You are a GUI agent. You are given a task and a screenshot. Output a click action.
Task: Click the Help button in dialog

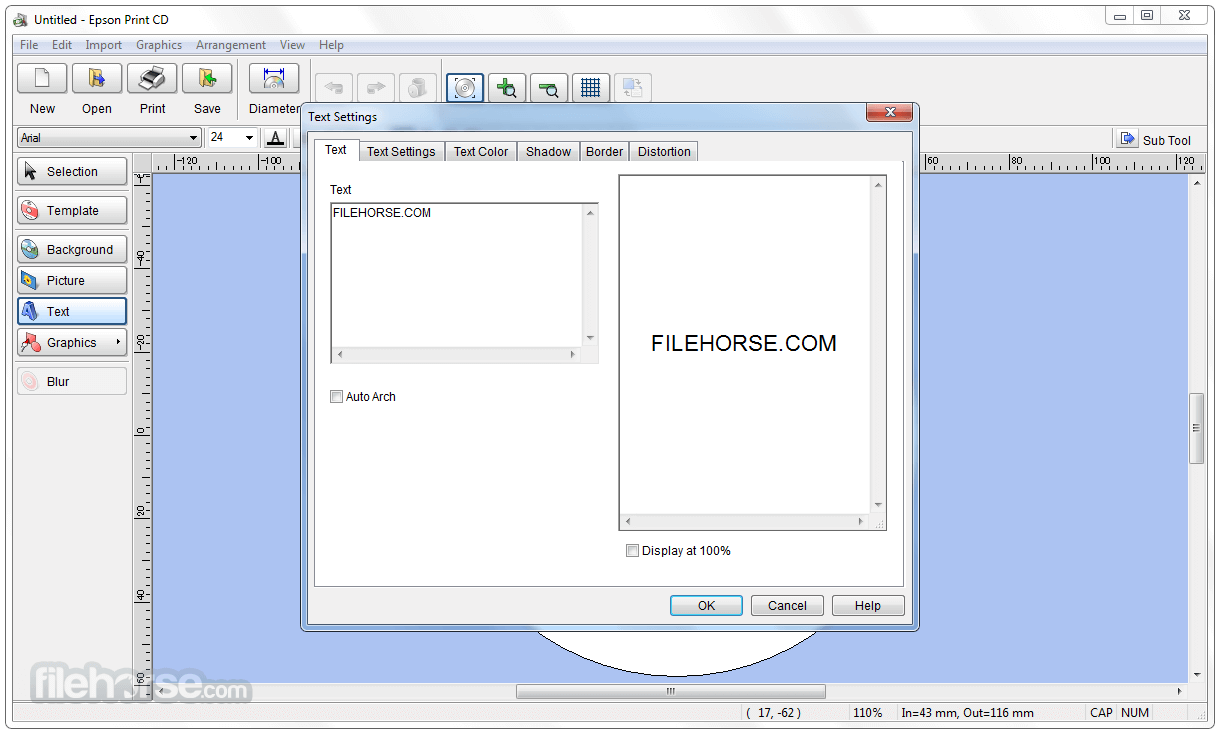(868, 605)
